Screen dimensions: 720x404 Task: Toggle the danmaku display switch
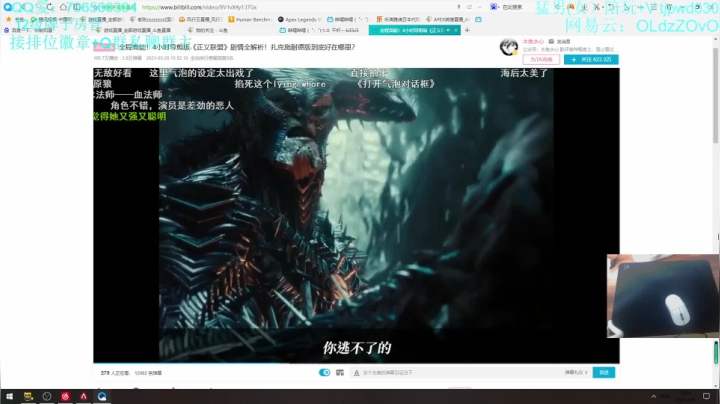pyautogui.click(x=324, y=372)
